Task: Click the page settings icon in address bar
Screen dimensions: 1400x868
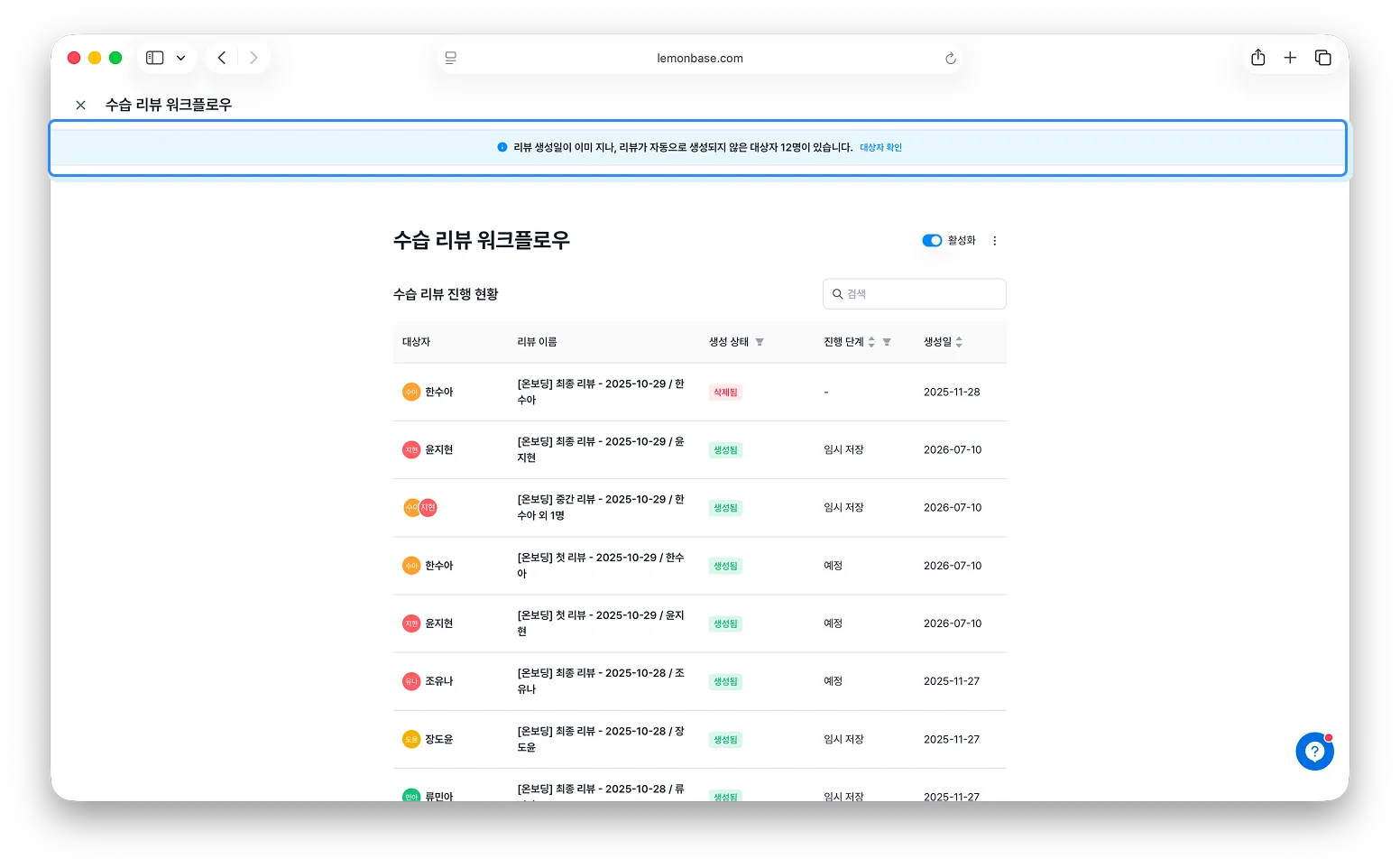Action: (451, 59)
